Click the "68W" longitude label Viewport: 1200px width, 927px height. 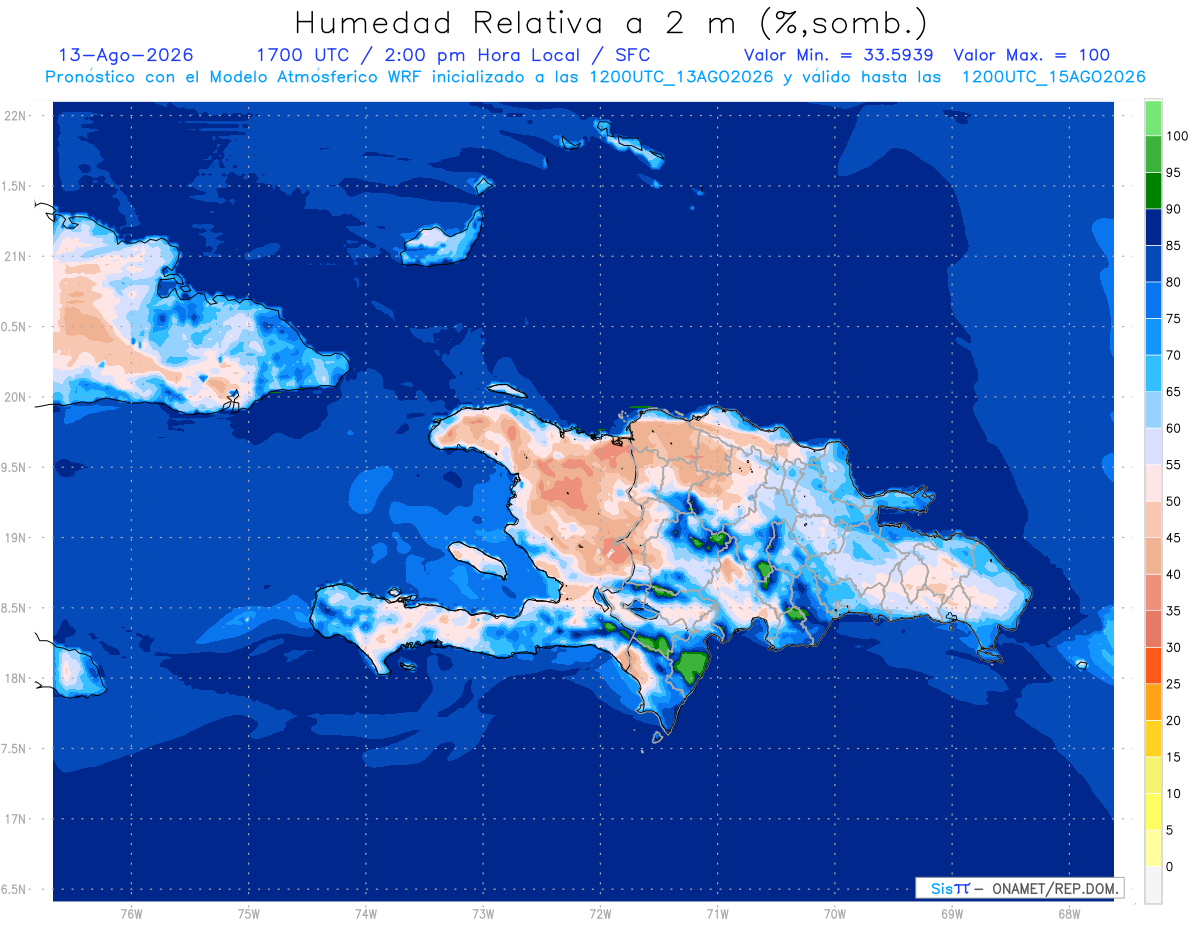click(x=1068, y=914)
